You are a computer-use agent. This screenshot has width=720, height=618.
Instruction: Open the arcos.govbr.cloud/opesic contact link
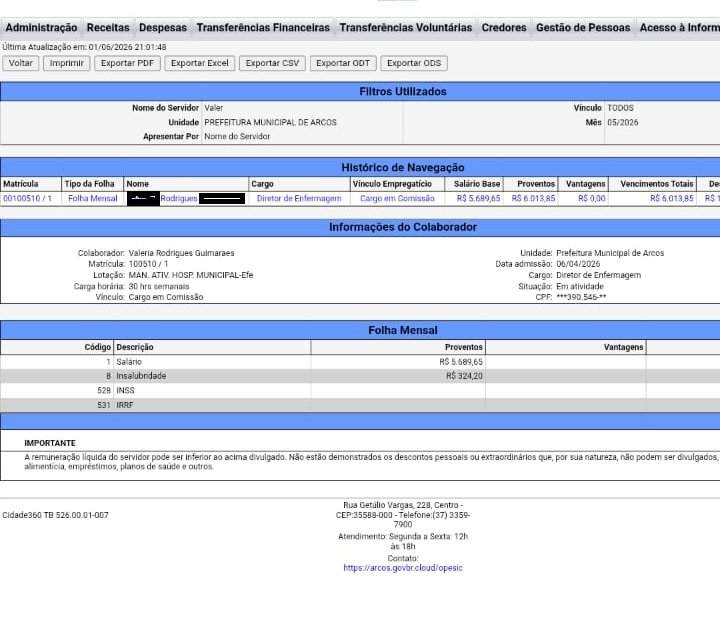[x=403, y=568]
